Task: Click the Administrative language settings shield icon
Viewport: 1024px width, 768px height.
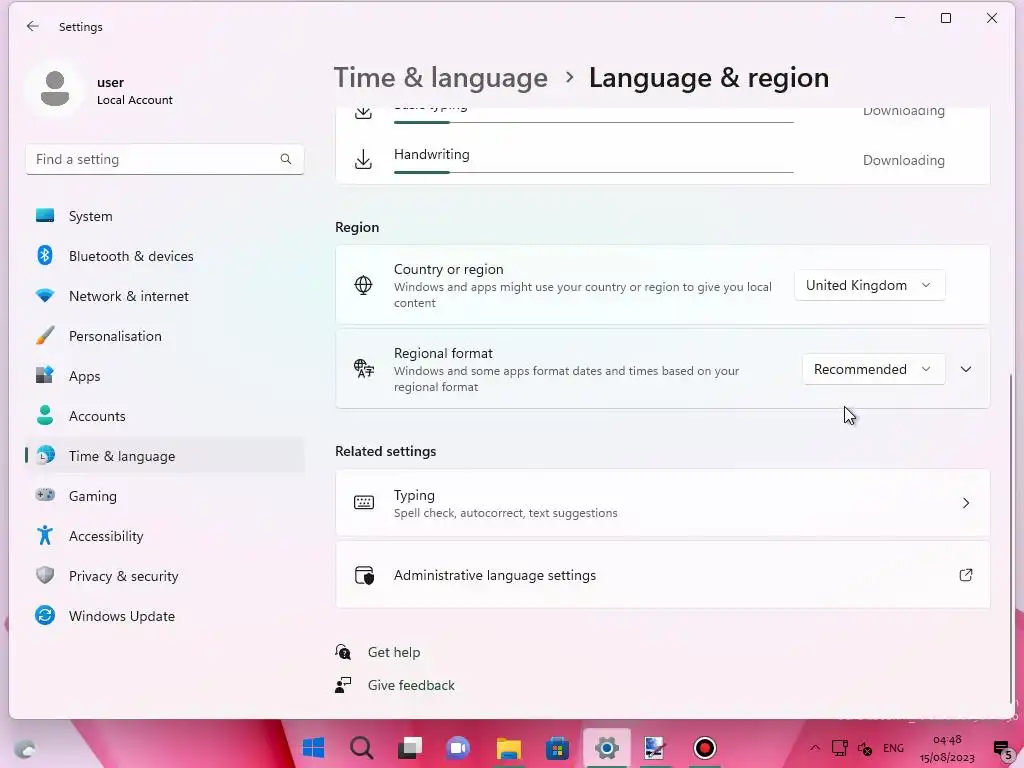Action: click(x=364, y=575)
